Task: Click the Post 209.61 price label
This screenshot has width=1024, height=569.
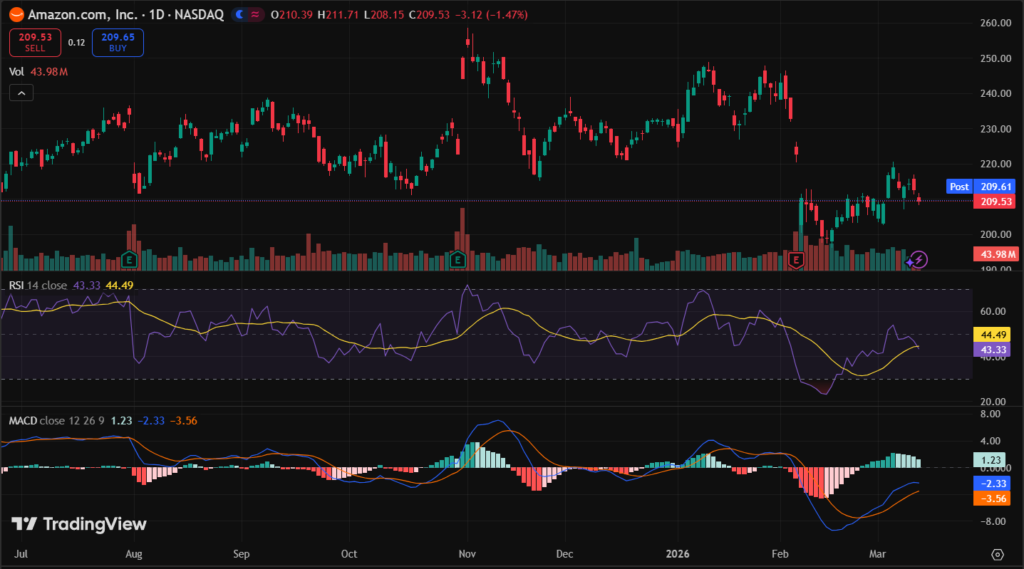Action: 979,186
